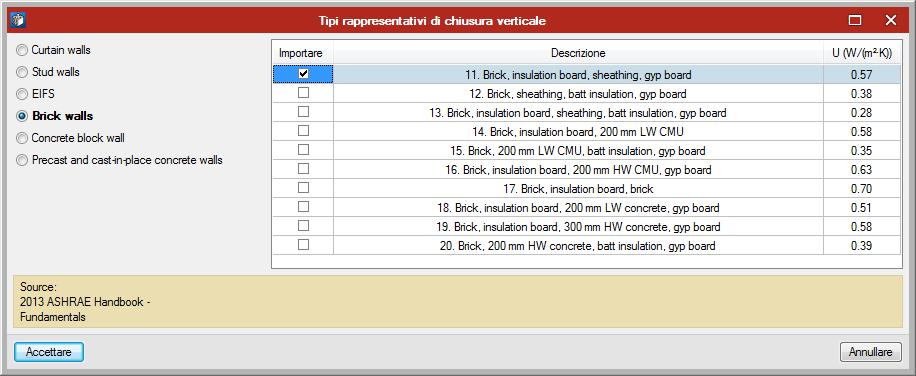Cancel with the Annullare button
916x376 pixels.
coord(870,352)
